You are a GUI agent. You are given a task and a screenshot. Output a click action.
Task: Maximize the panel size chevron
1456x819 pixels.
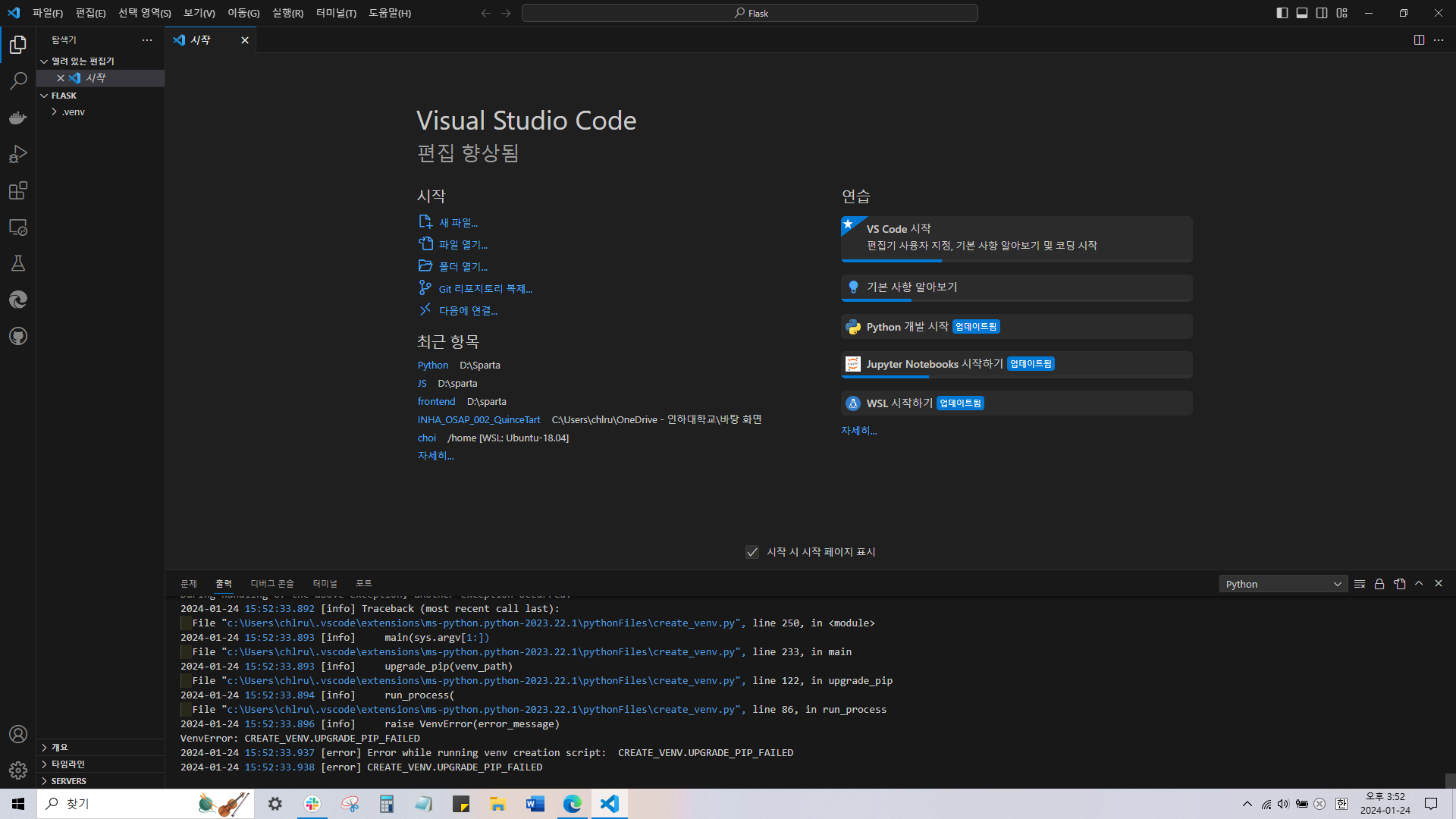1419,584
